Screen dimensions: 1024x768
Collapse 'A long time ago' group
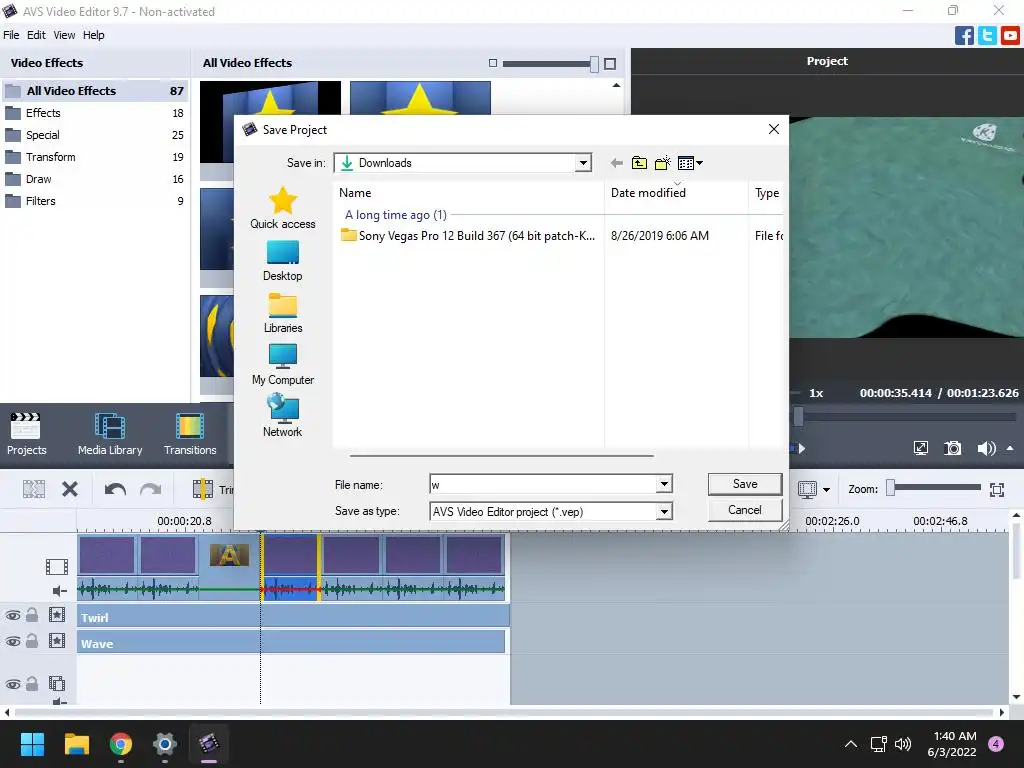[x=395, y=215]
